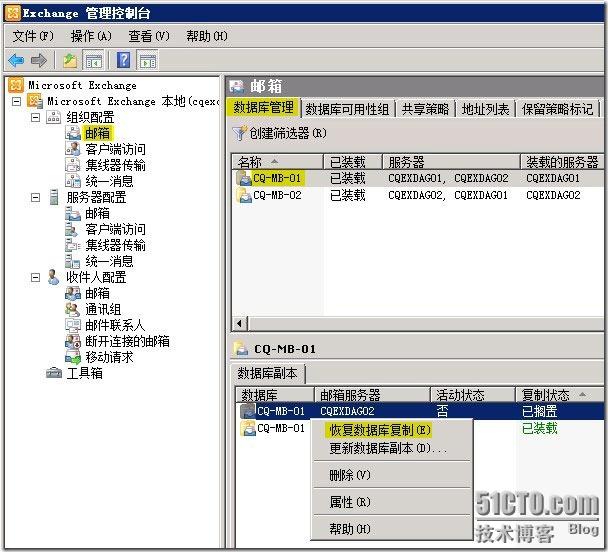Open the 查看(V) menu
Viewport: 608px width, 552px height.
pyautogui.click(x=149, y=36)
